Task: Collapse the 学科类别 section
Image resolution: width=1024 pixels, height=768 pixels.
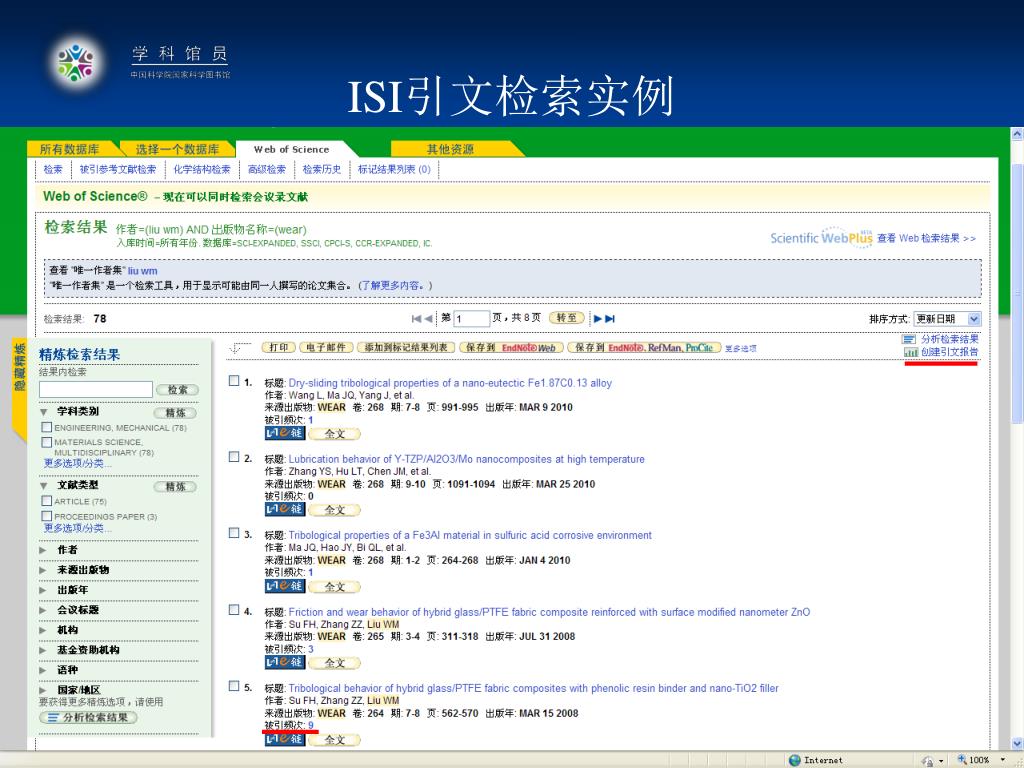Action: click(44, 412)
